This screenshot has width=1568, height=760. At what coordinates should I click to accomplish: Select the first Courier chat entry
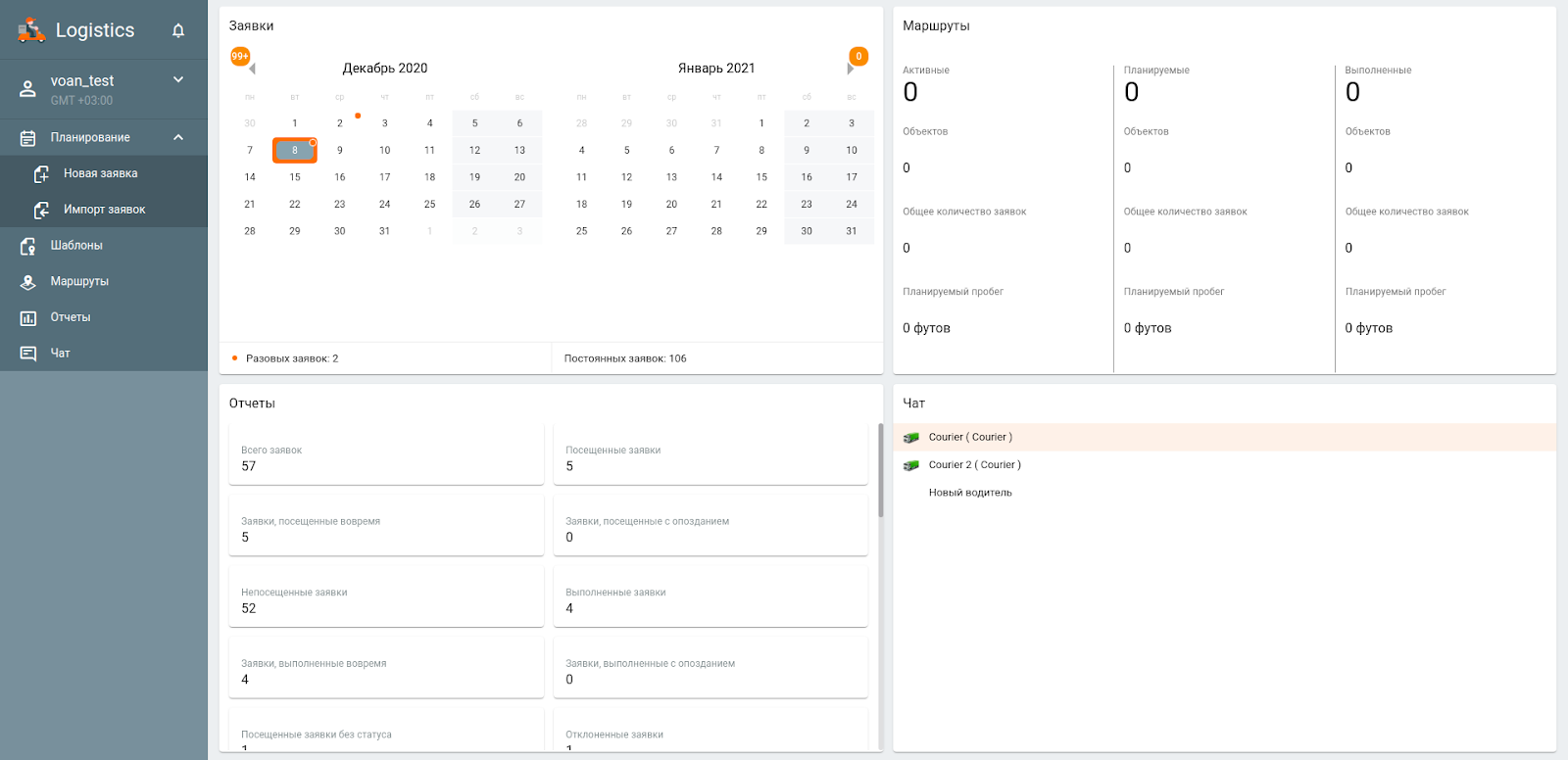click(970, 438)
